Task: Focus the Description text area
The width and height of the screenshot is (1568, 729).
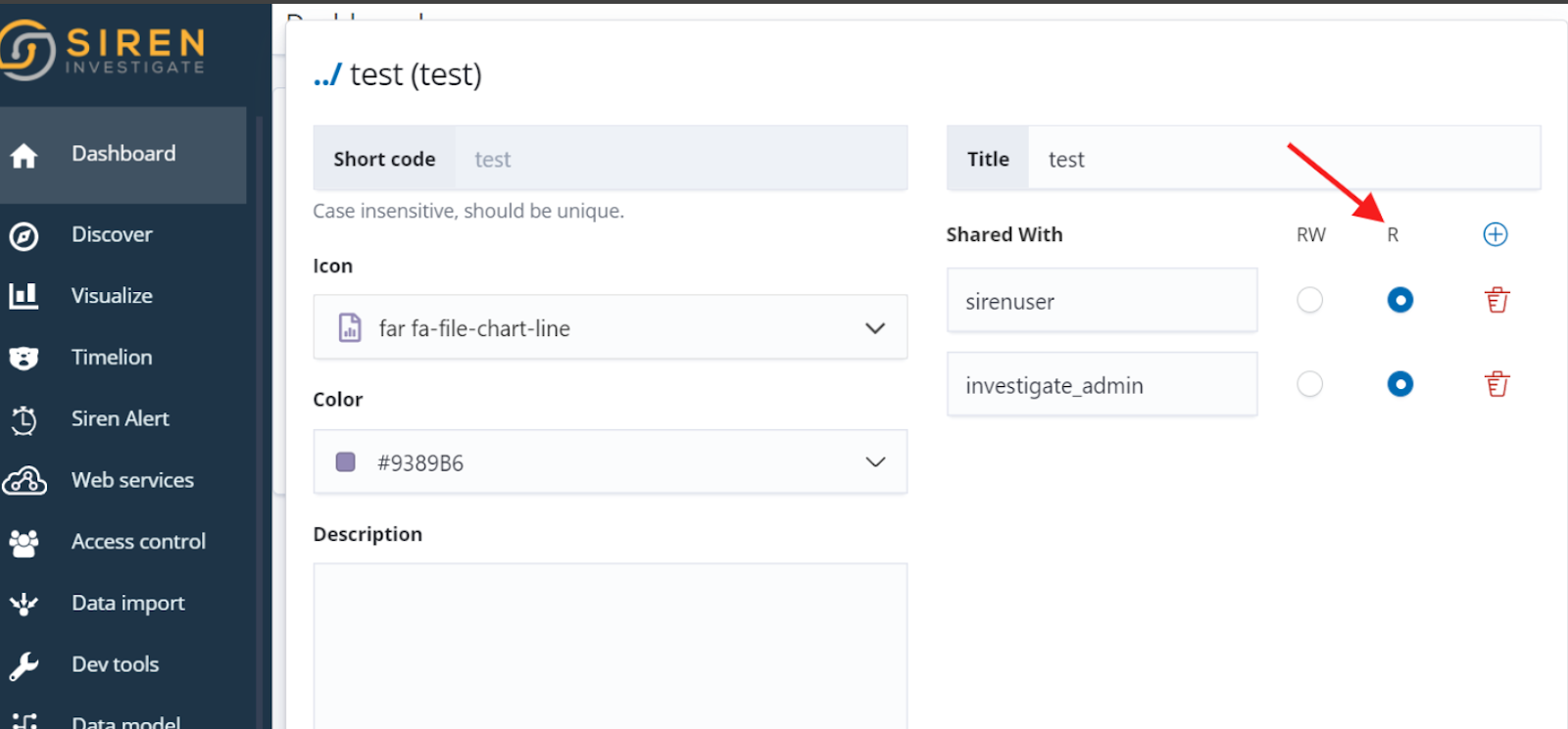Action: click(x=610, y=645)
